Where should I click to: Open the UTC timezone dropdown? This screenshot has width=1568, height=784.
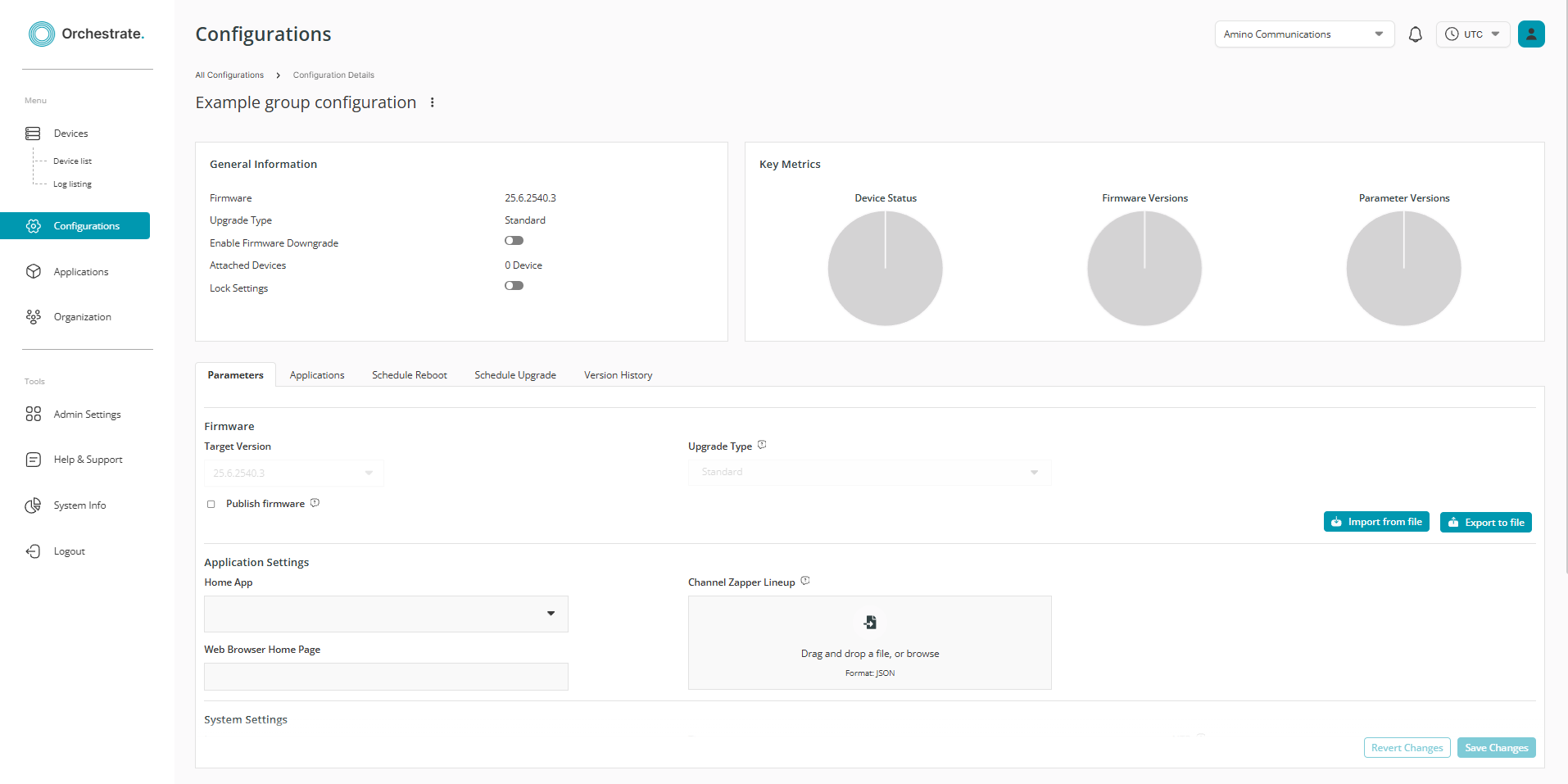pos(1472,34)
